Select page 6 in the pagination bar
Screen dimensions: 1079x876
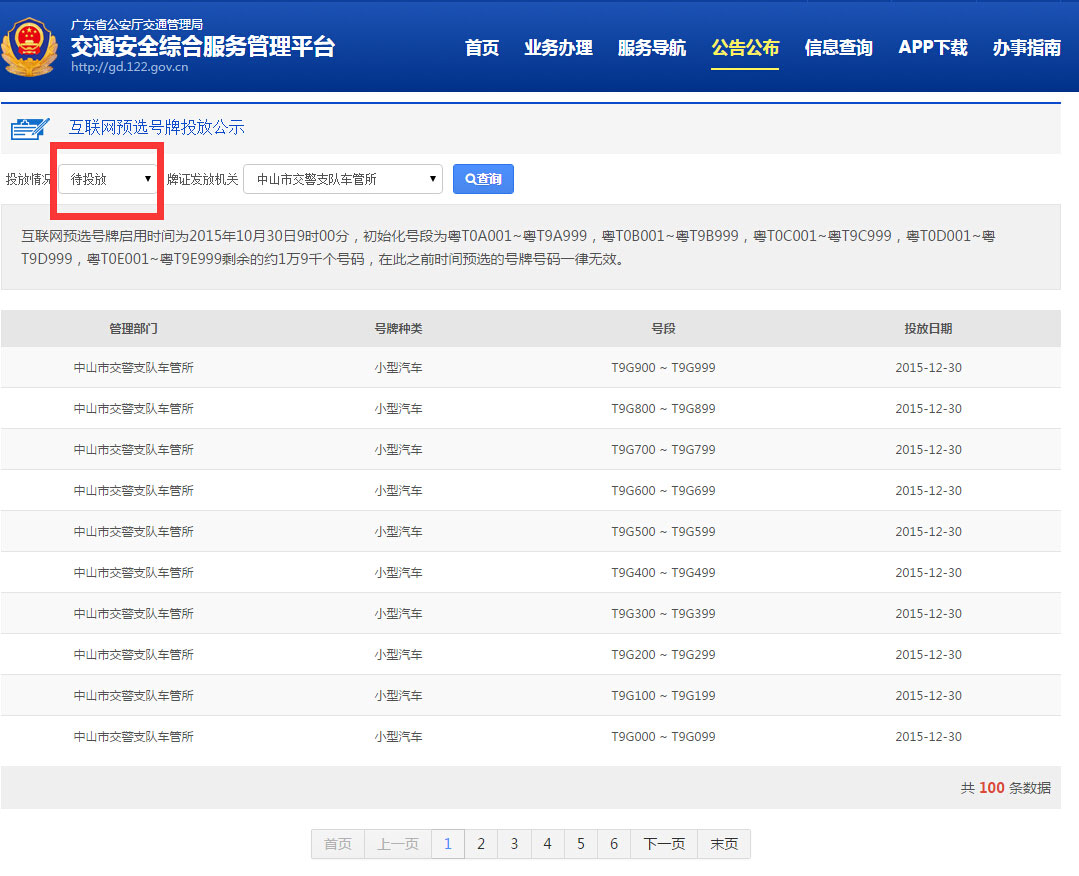(613, 844)
